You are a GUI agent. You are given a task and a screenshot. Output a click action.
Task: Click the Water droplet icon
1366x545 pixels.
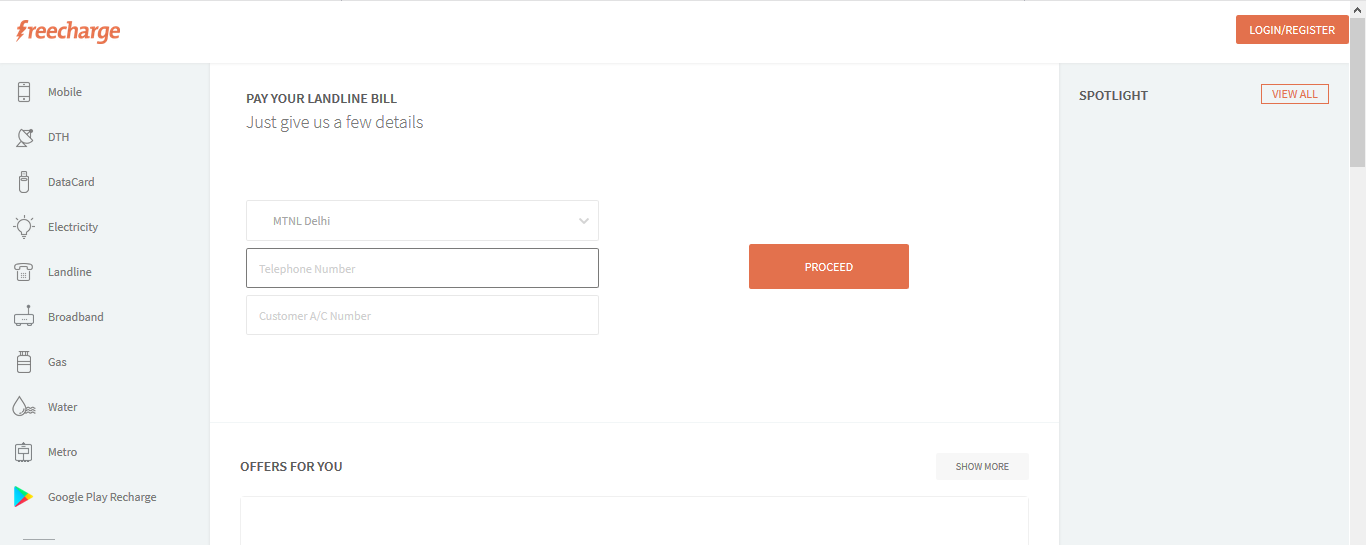[x=24, y=407]
